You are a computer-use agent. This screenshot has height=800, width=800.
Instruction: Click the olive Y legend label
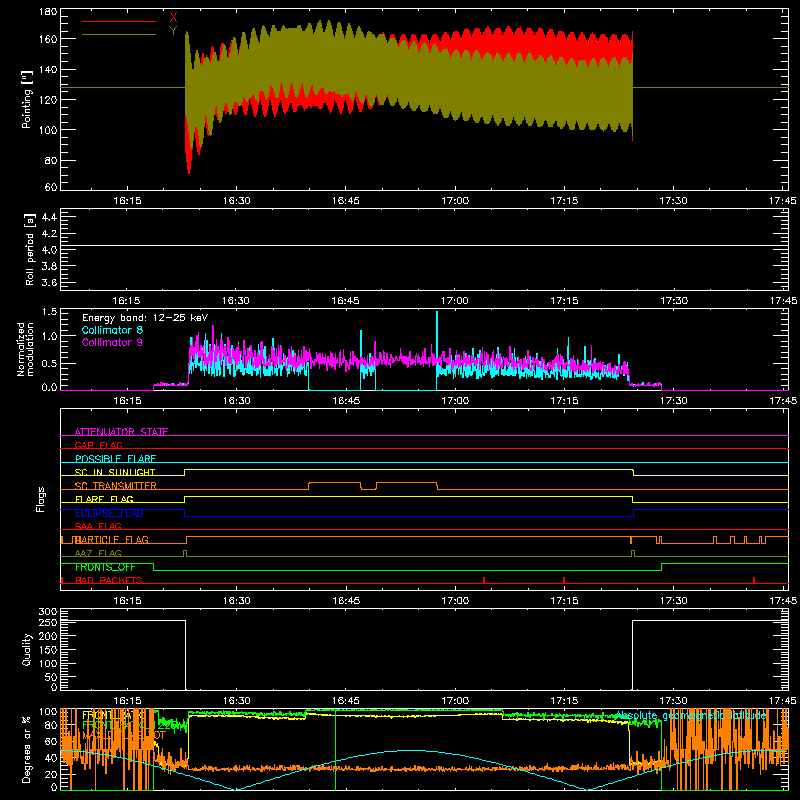pos(173,31)
